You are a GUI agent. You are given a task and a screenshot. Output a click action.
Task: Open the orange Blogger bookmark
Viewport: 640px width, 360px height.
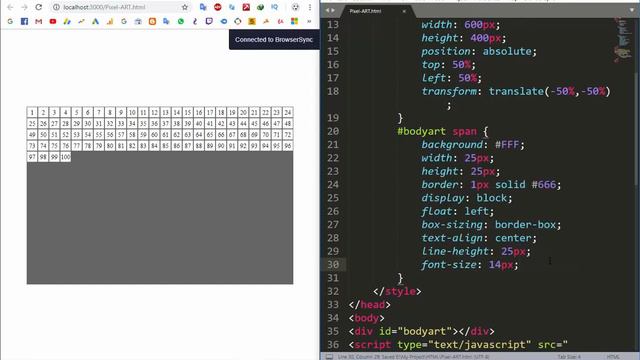(x=152, y=21)
